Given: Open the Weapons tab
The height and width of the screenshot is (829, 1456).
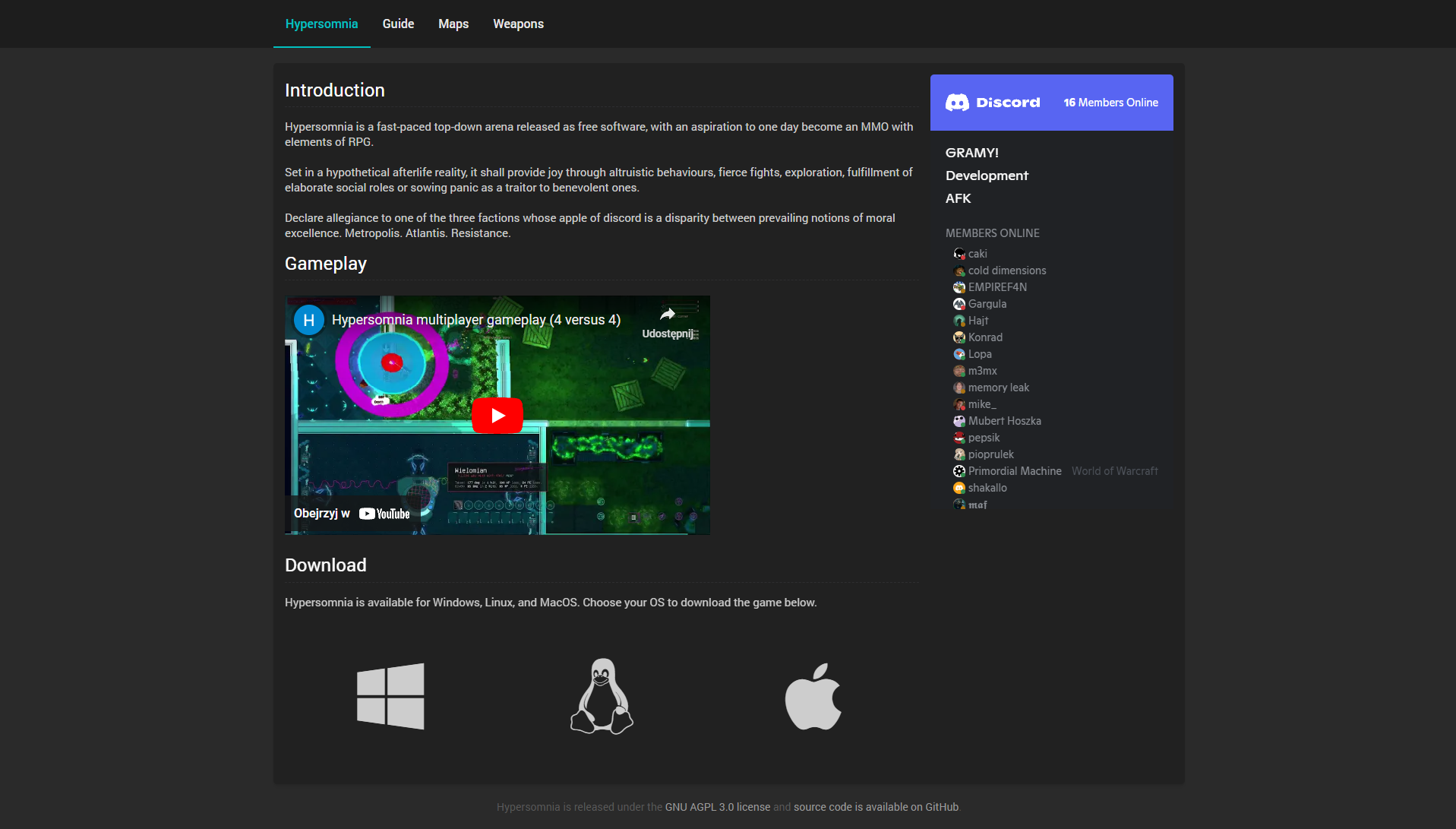Looking at the screenshot, I should [x=518, y=24].
